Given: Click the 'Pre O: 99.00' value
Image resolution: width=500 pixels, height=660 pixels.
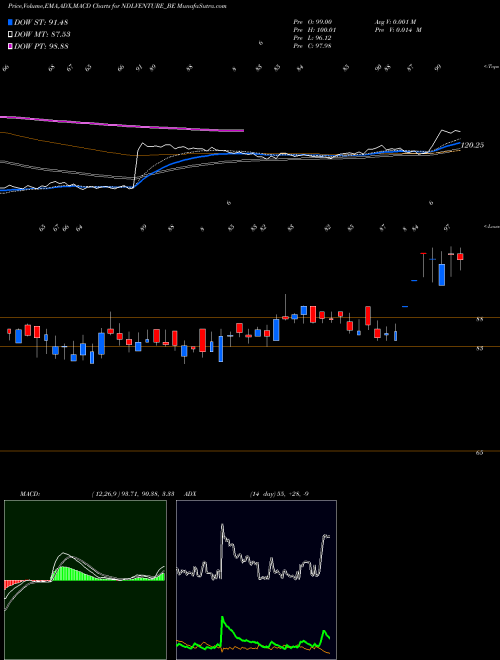Looking at the screenshot, I should (x=312, y=21).
